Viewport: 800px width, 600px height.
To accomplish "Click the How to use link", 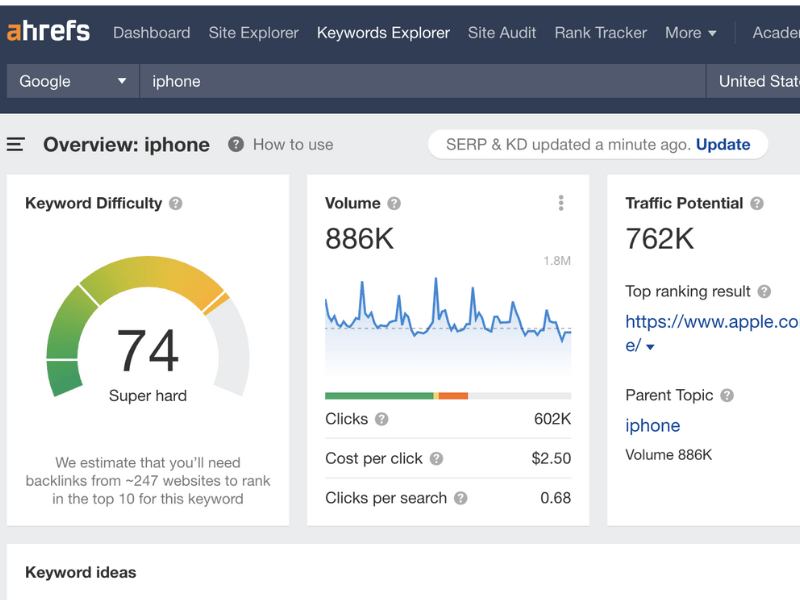I will pyautogui.click(x=293, y=145).
